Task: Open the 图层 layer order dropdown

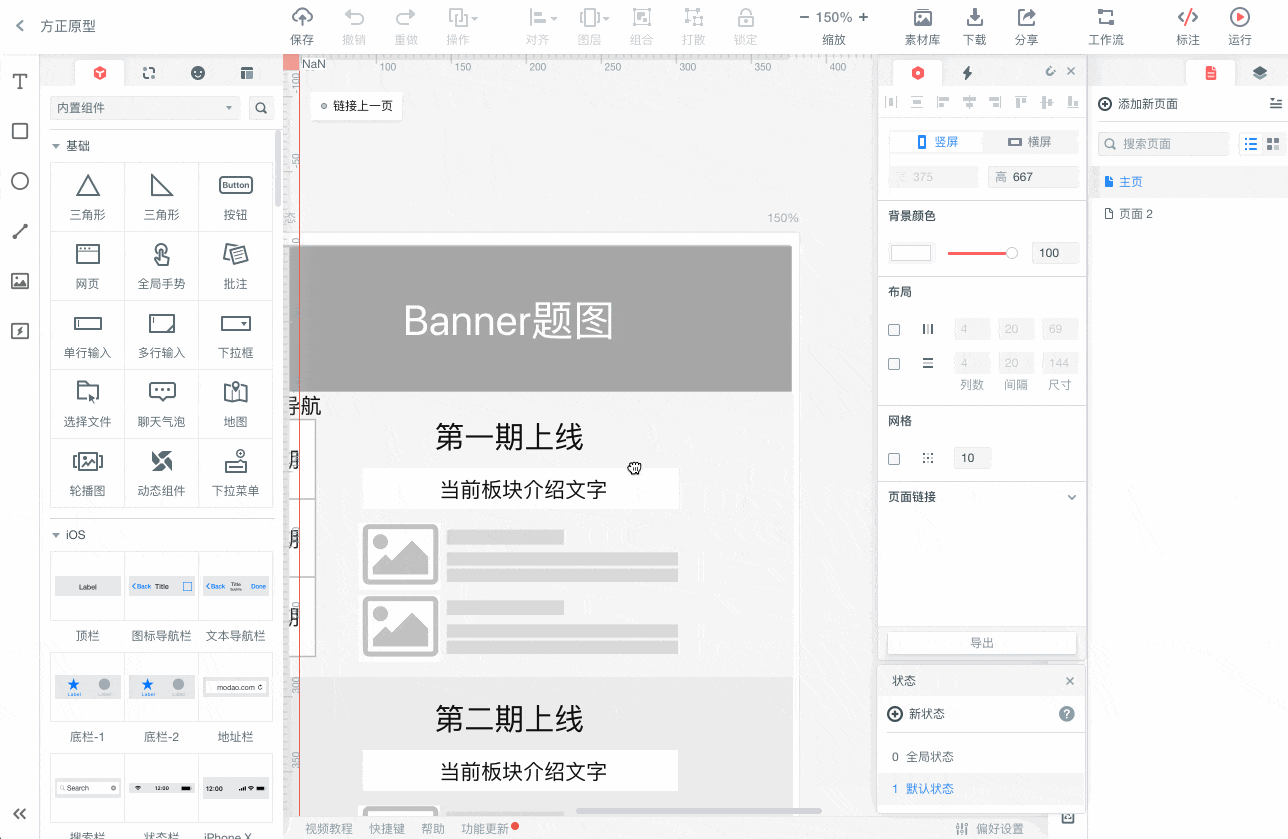Action: coord(592,17)
